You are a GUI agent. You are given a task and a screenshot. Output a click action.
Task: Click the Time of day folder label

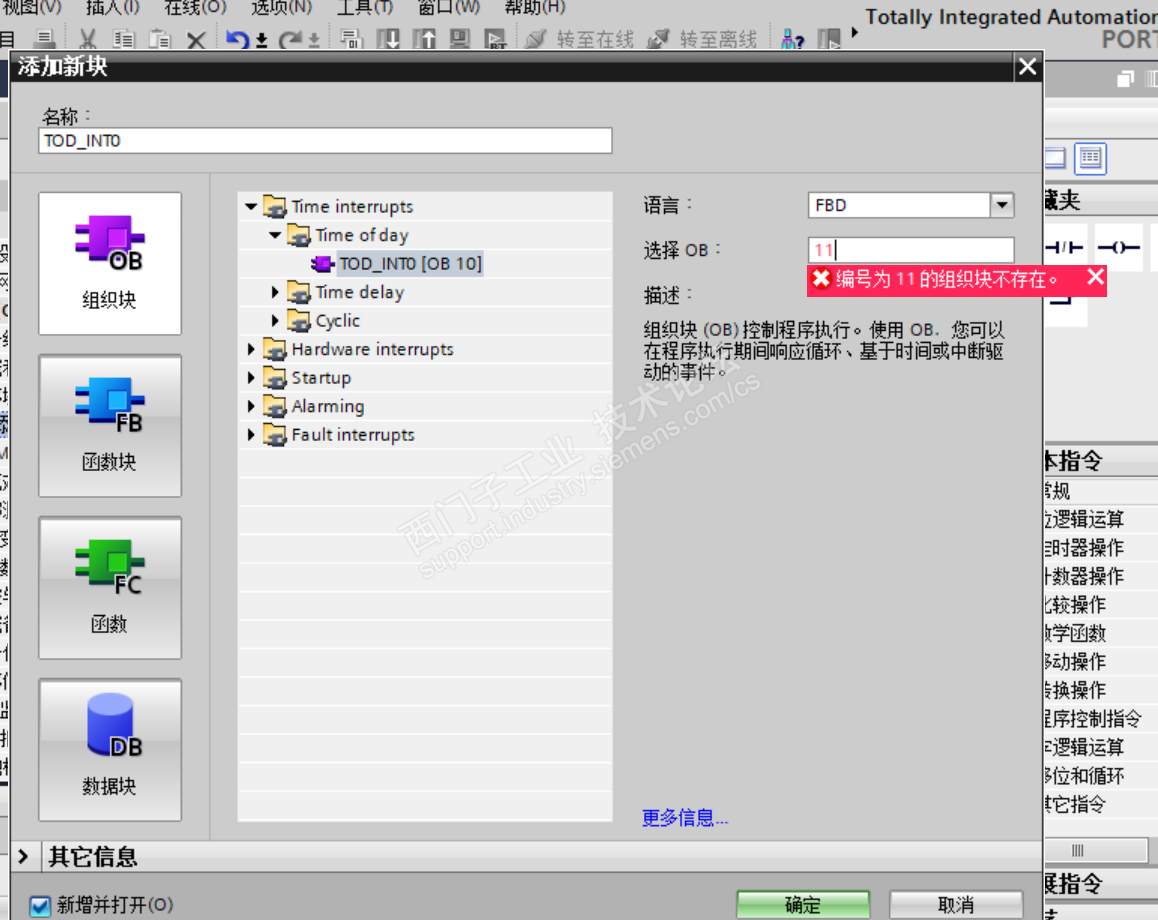click(x=362, y=236)
